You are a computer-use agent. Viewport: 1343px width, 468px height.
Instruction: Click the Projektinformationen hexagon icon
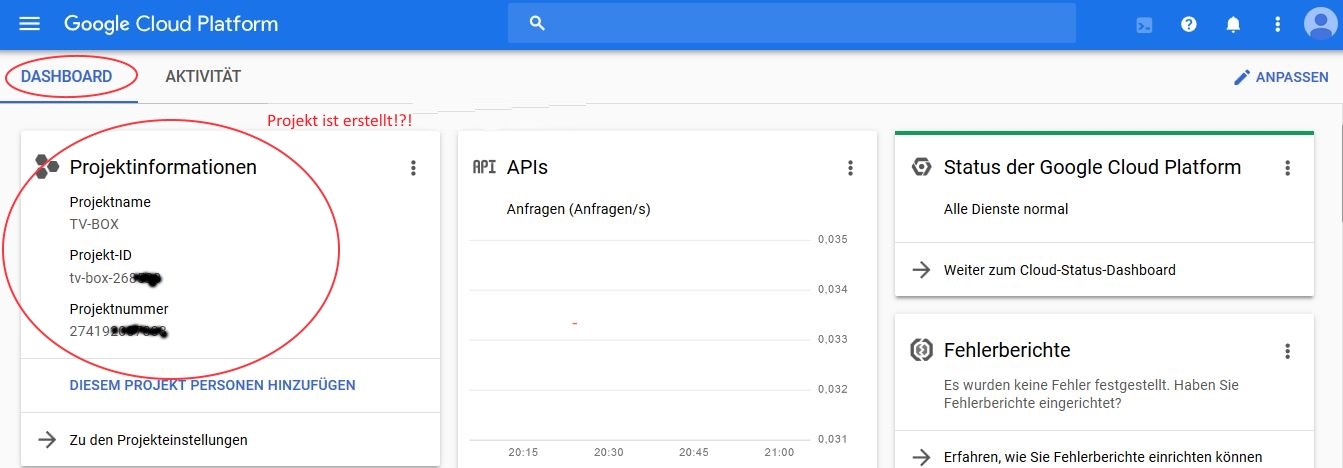point(46,167)
